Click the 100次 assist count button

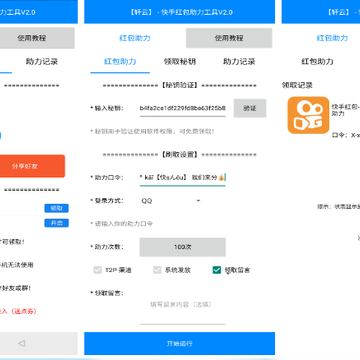point(183,247)
